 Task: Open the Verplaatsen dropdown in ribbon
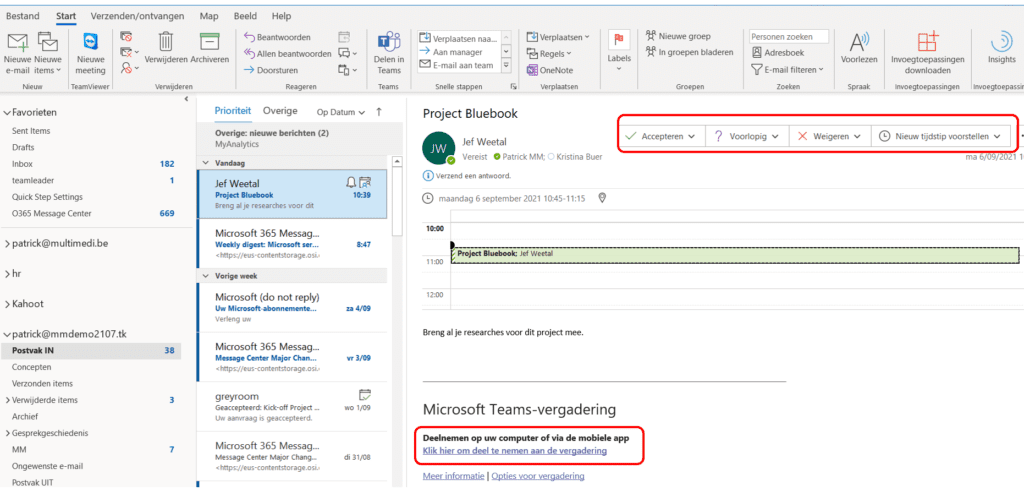tap(558, 37)
